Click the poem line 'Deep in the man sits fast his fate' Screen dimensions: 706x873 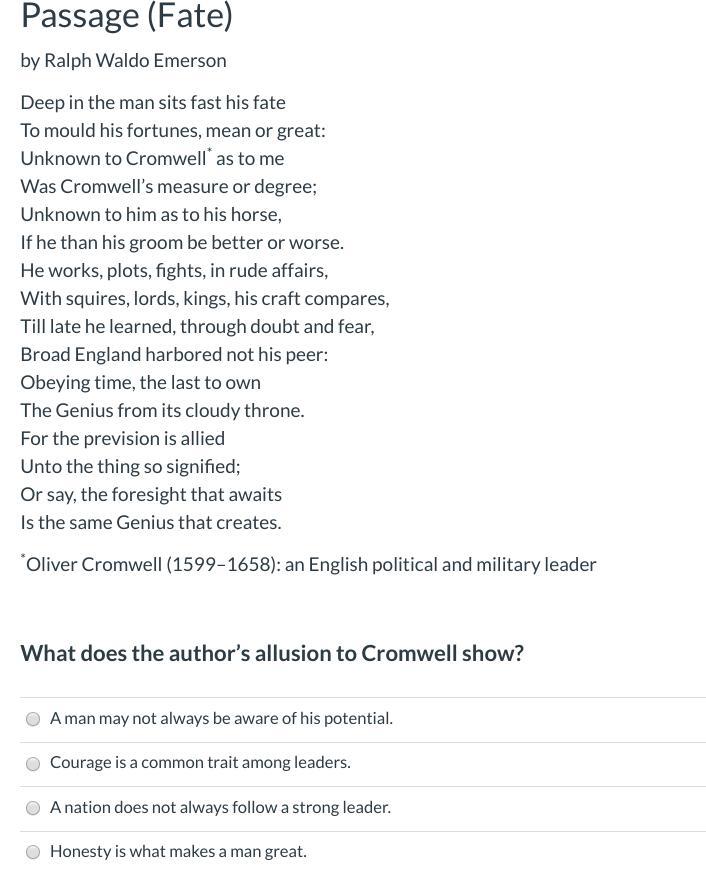[153, 102]
